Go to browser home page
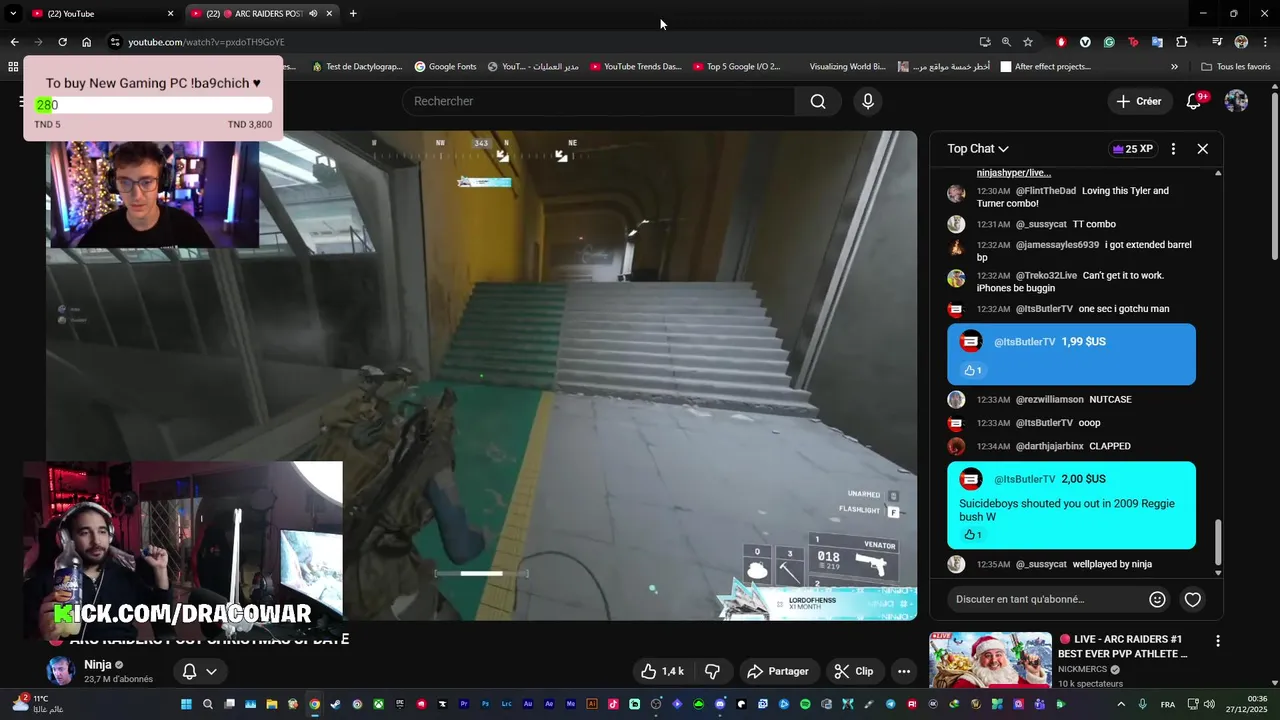 87,42
